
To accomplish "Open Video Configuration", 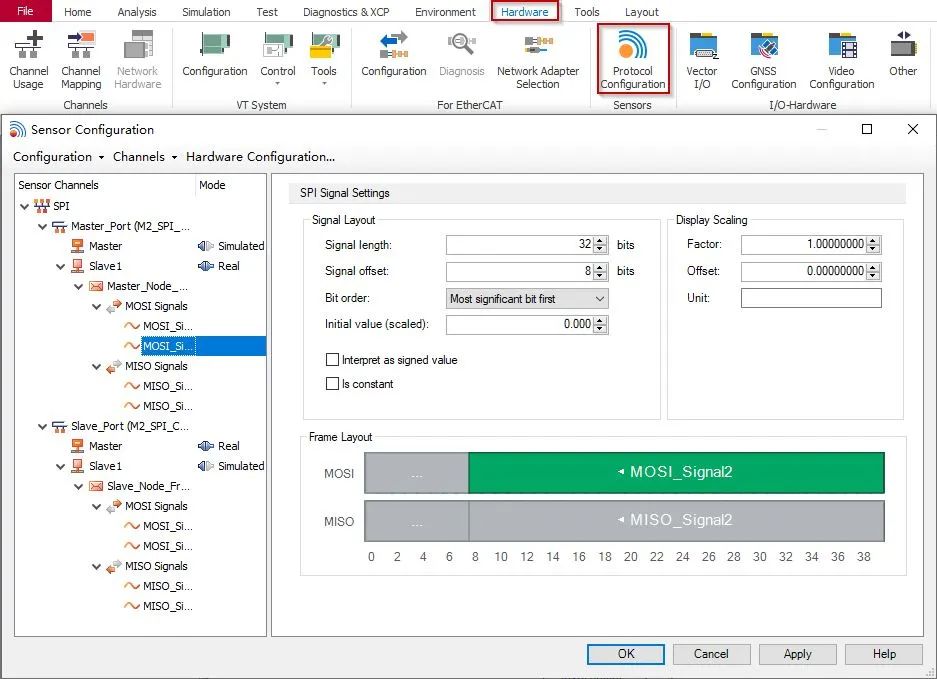I will pos(841,60).
